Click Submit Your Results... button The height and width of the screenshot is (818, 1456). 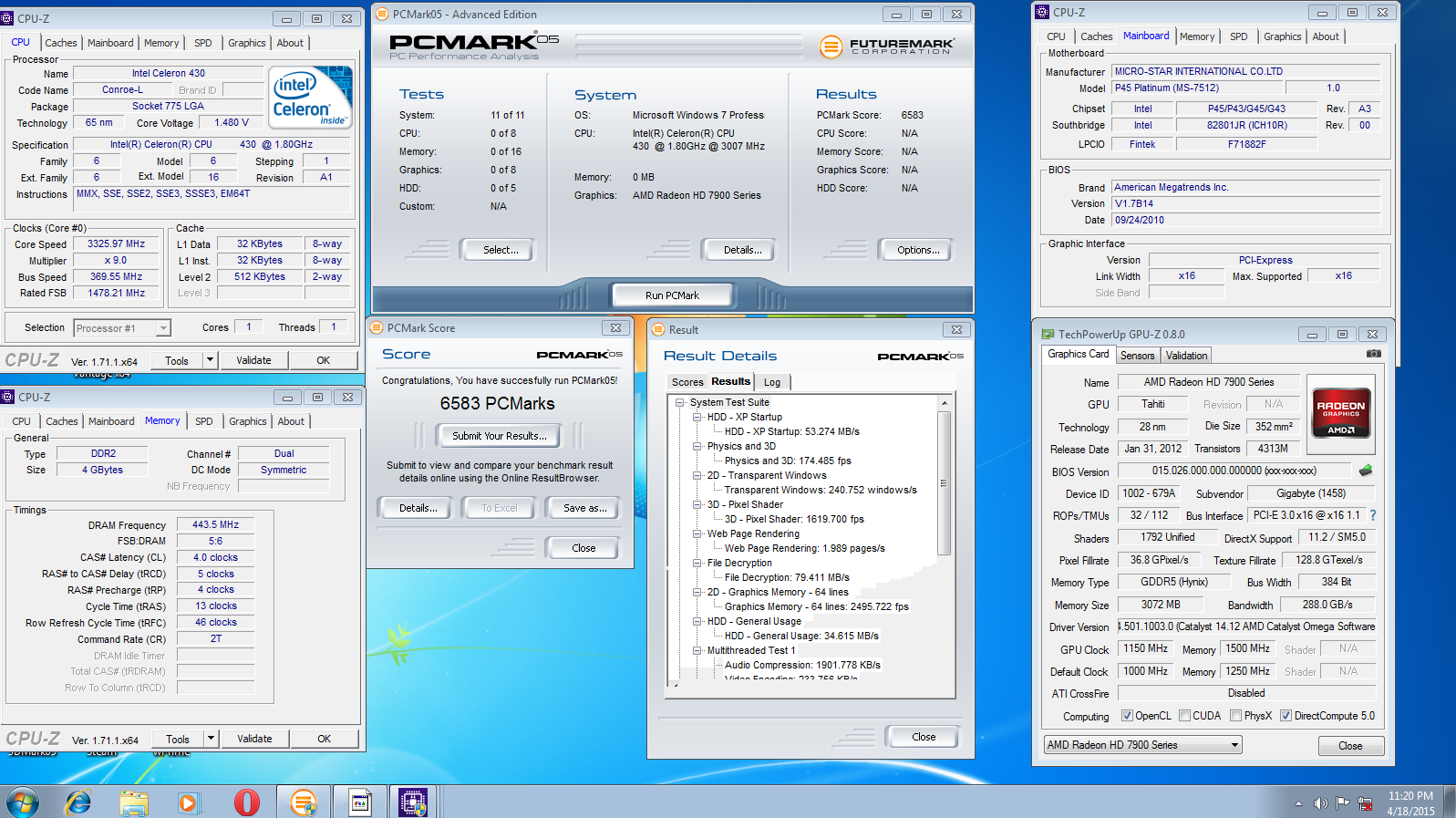click(500, 436)
